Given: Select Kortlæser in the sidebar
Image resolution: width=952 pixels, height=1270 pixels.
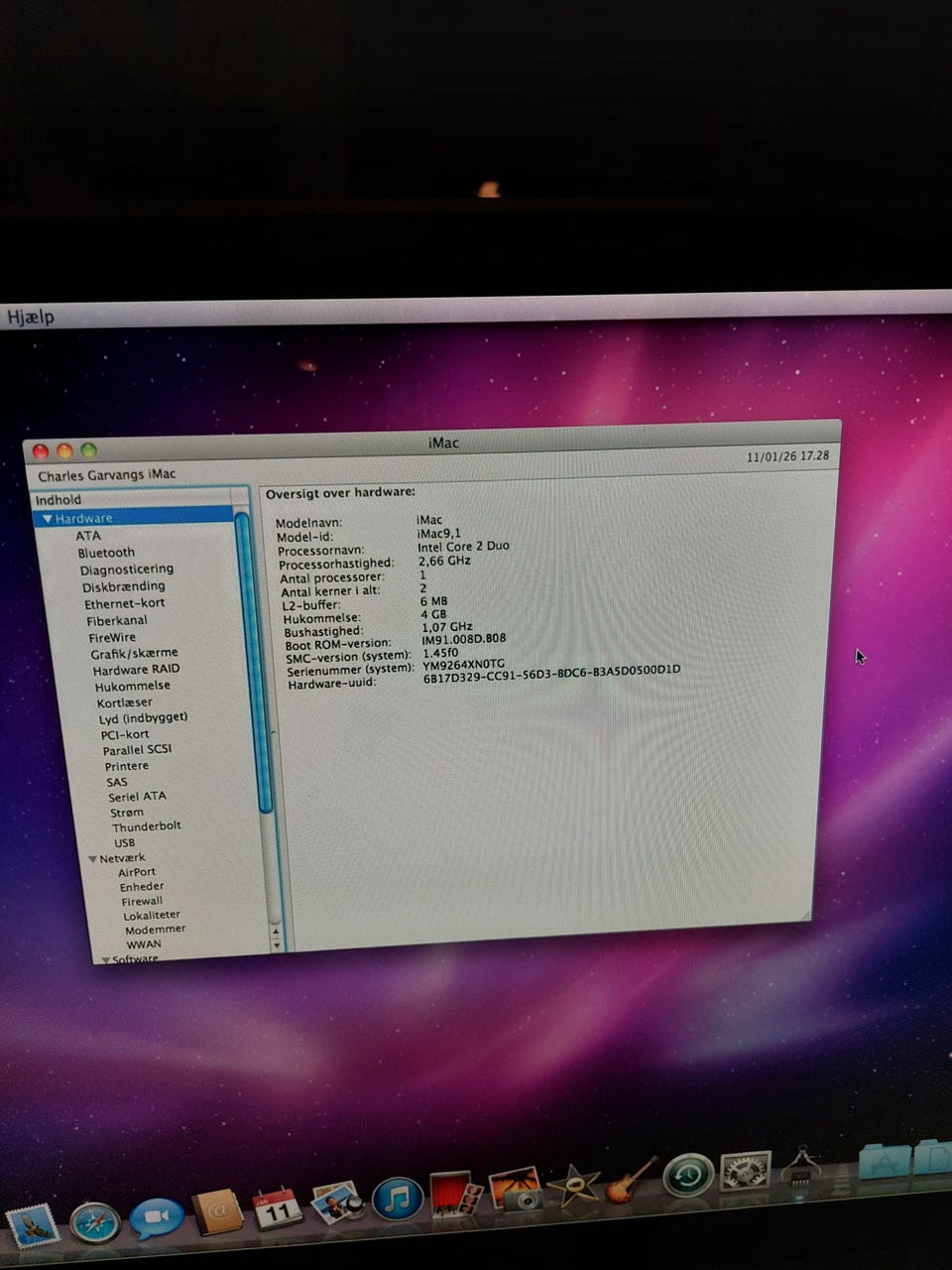Looking at the screenshot, I should (x=125, y=702).
